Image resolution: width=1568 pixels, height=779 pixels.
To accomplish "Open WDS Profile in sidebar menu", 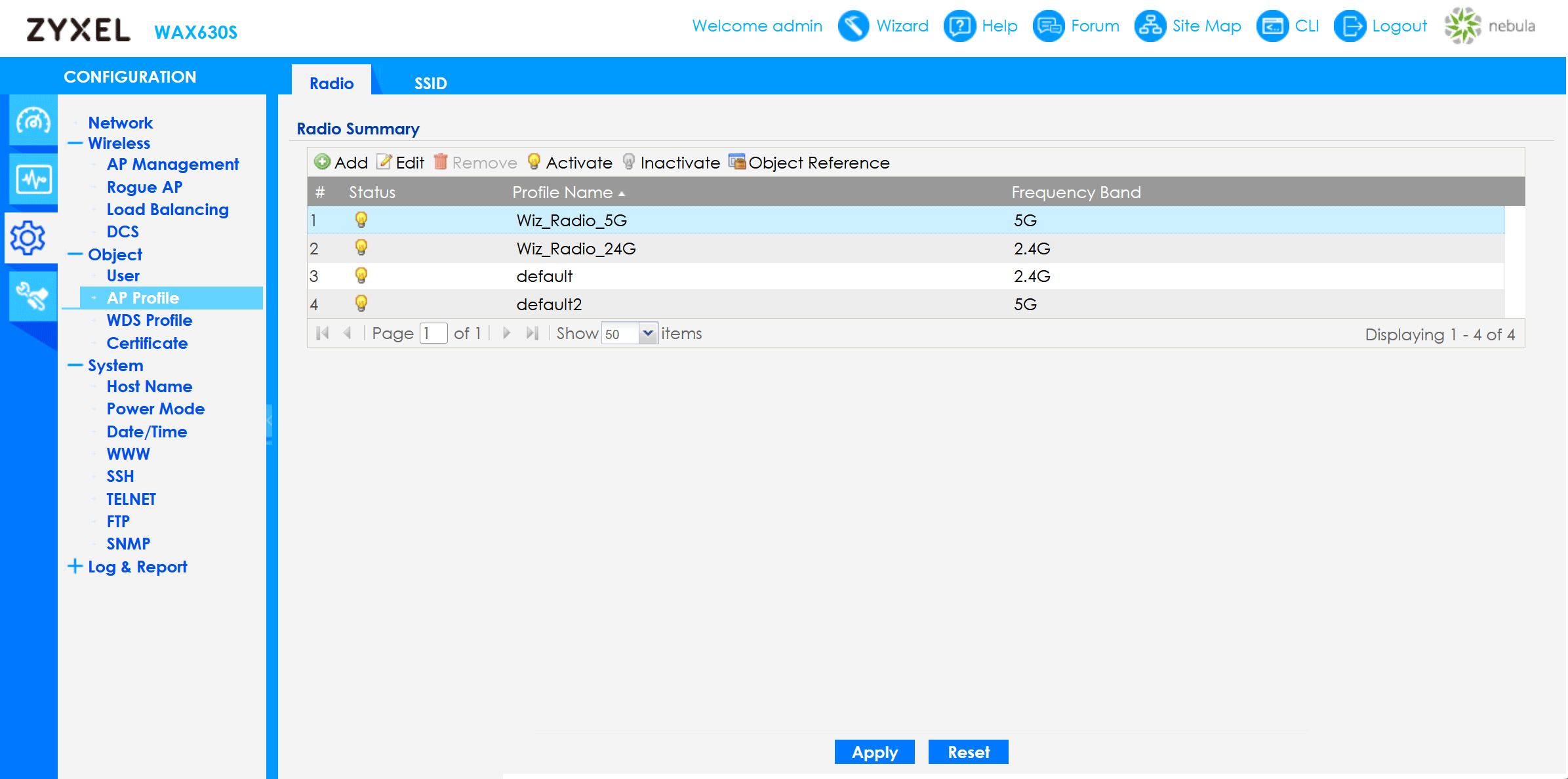I will [150, 321].
